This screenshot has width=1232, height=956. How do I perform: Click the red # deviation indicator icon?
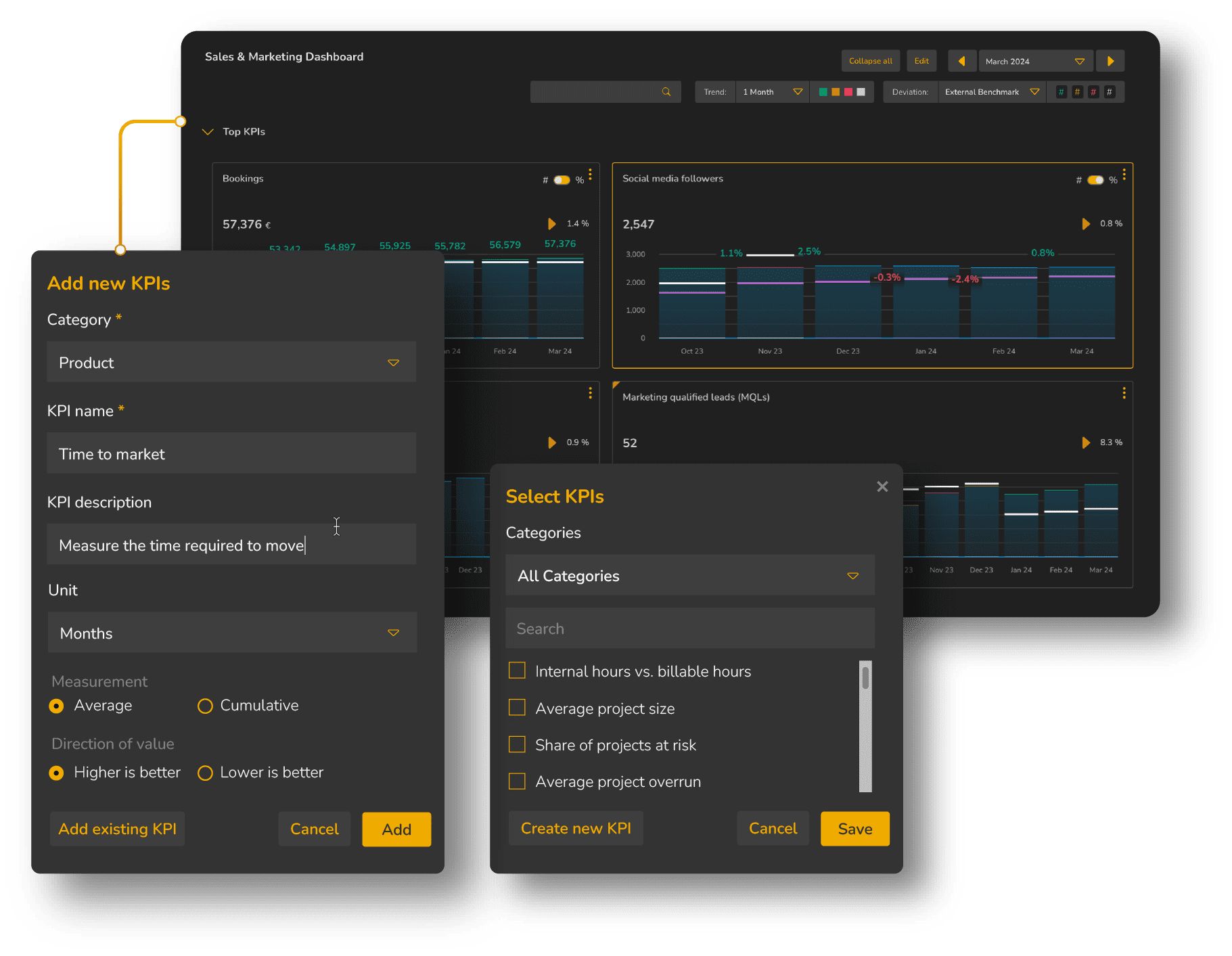pos(1093,91)
